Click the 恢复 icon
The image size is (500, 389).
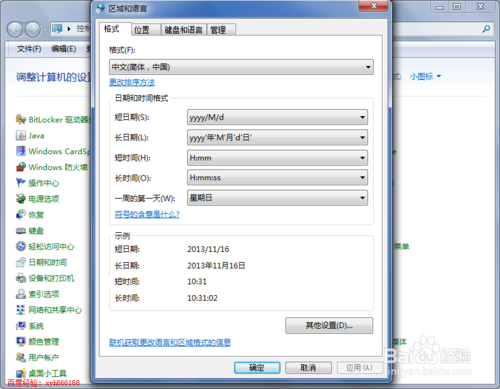21,214
